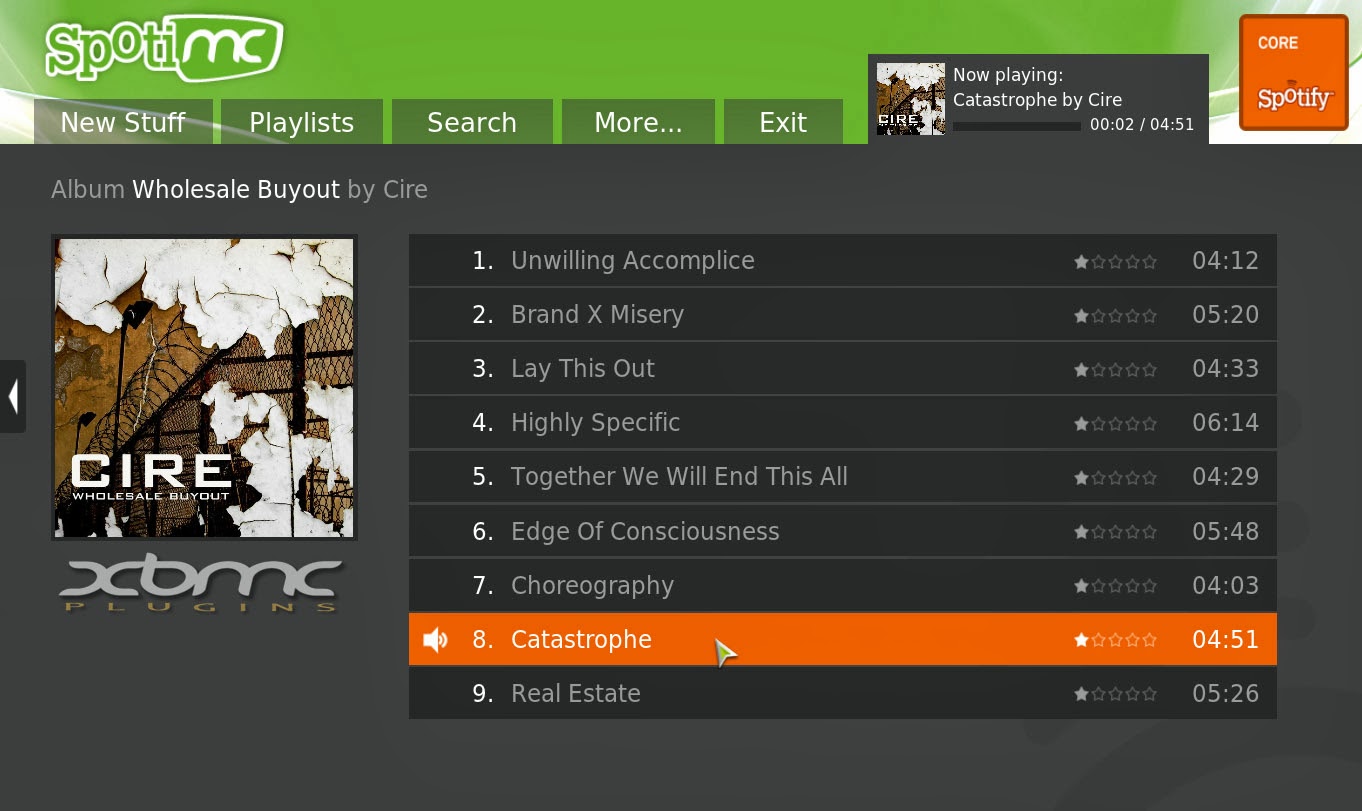The width and height of the screenshot is (1362, 811).
Task: Click the speaker icon beside Catastrophe
Action: coord(436,639)
